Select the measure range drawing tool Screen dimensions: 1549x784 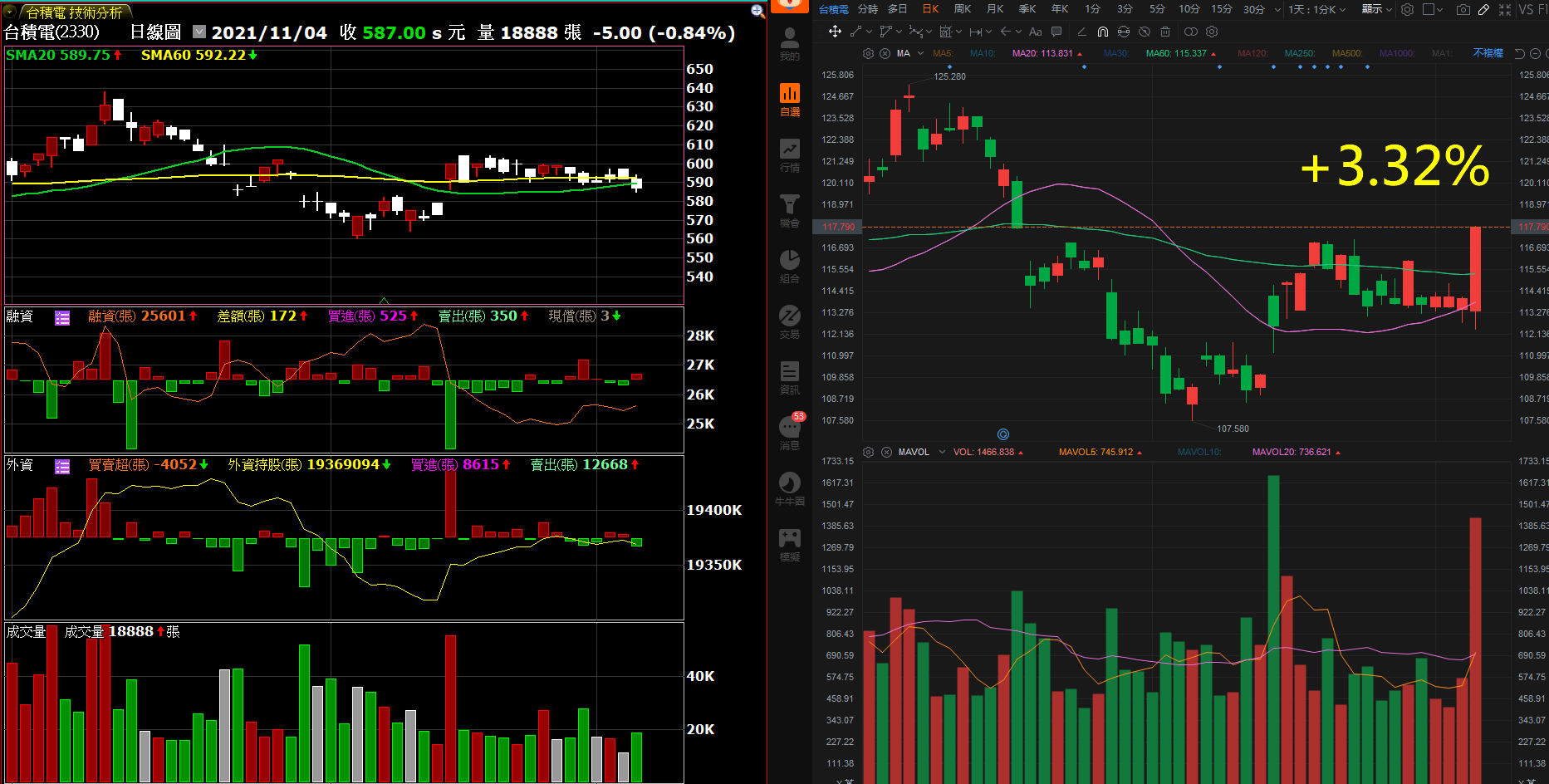[x=975, y=32]
